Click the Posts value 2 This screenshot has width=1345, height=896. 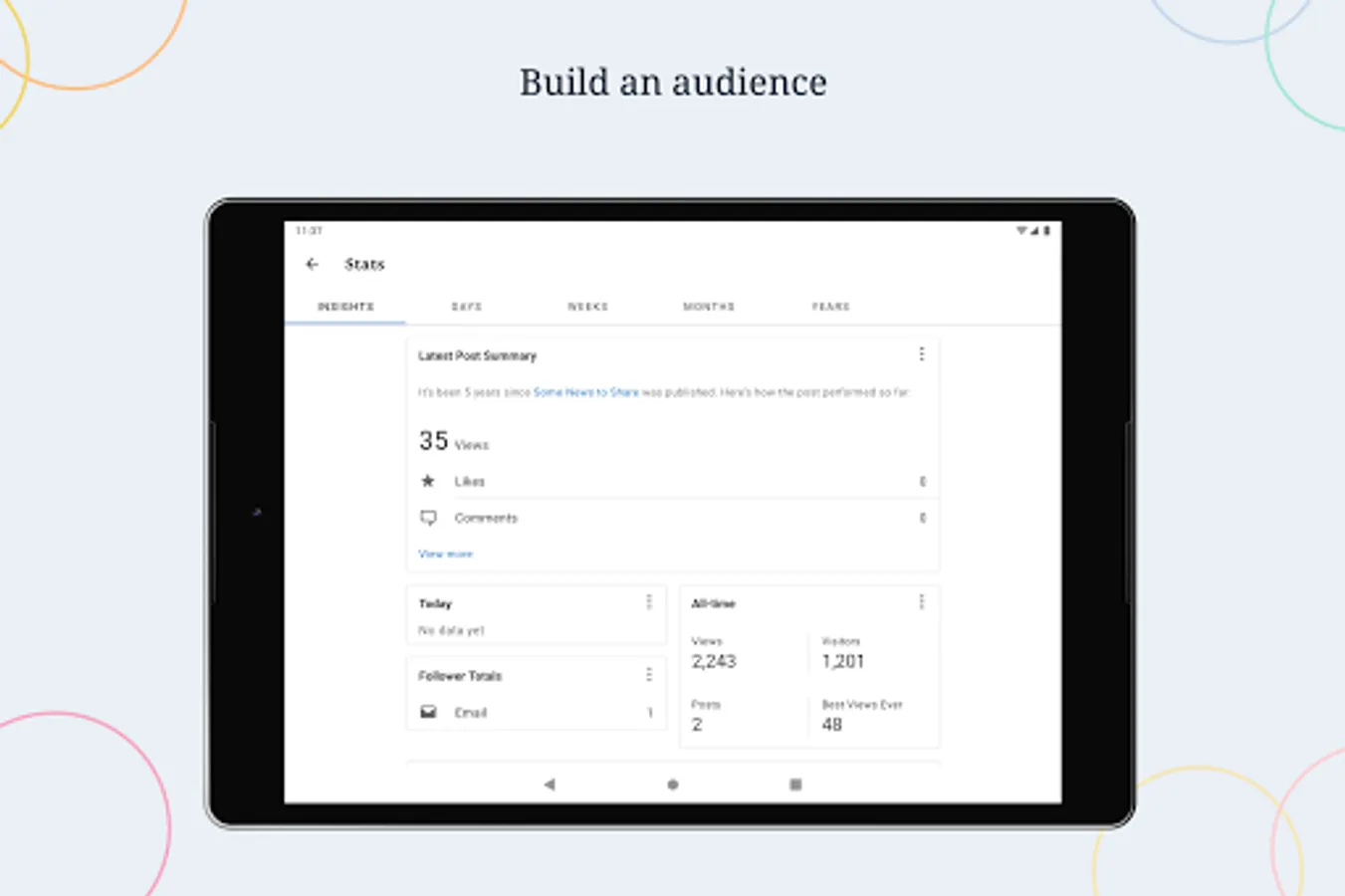click(x=697, y=725)
